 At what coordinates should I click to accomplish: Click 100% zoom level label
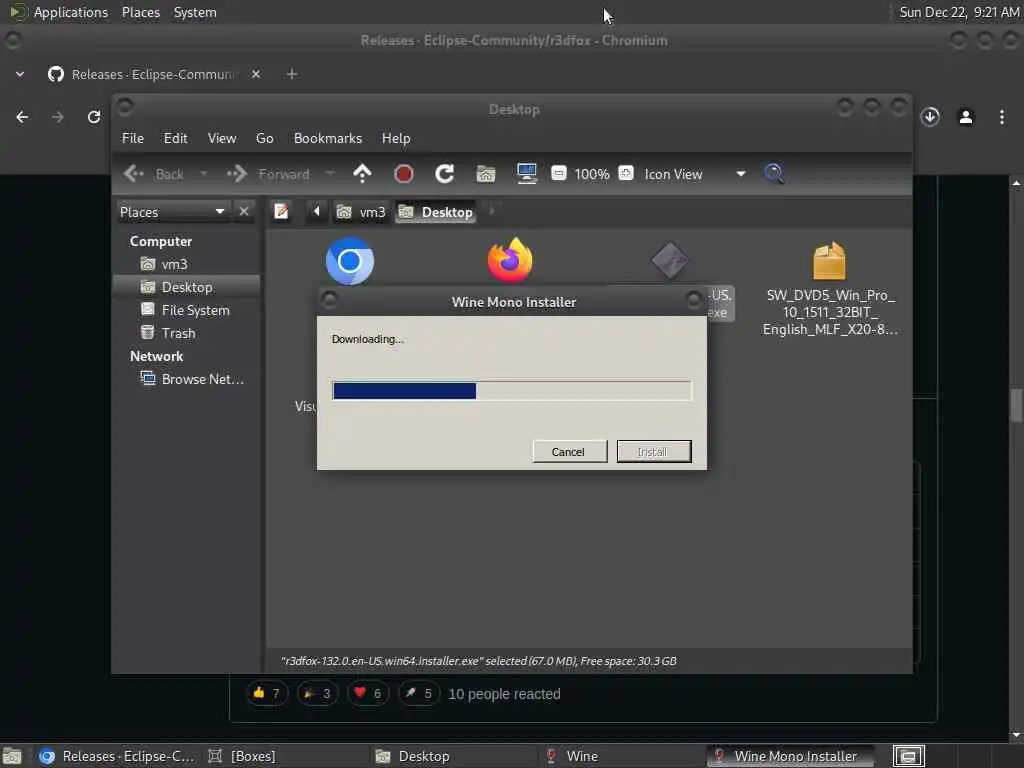[592, 174]
